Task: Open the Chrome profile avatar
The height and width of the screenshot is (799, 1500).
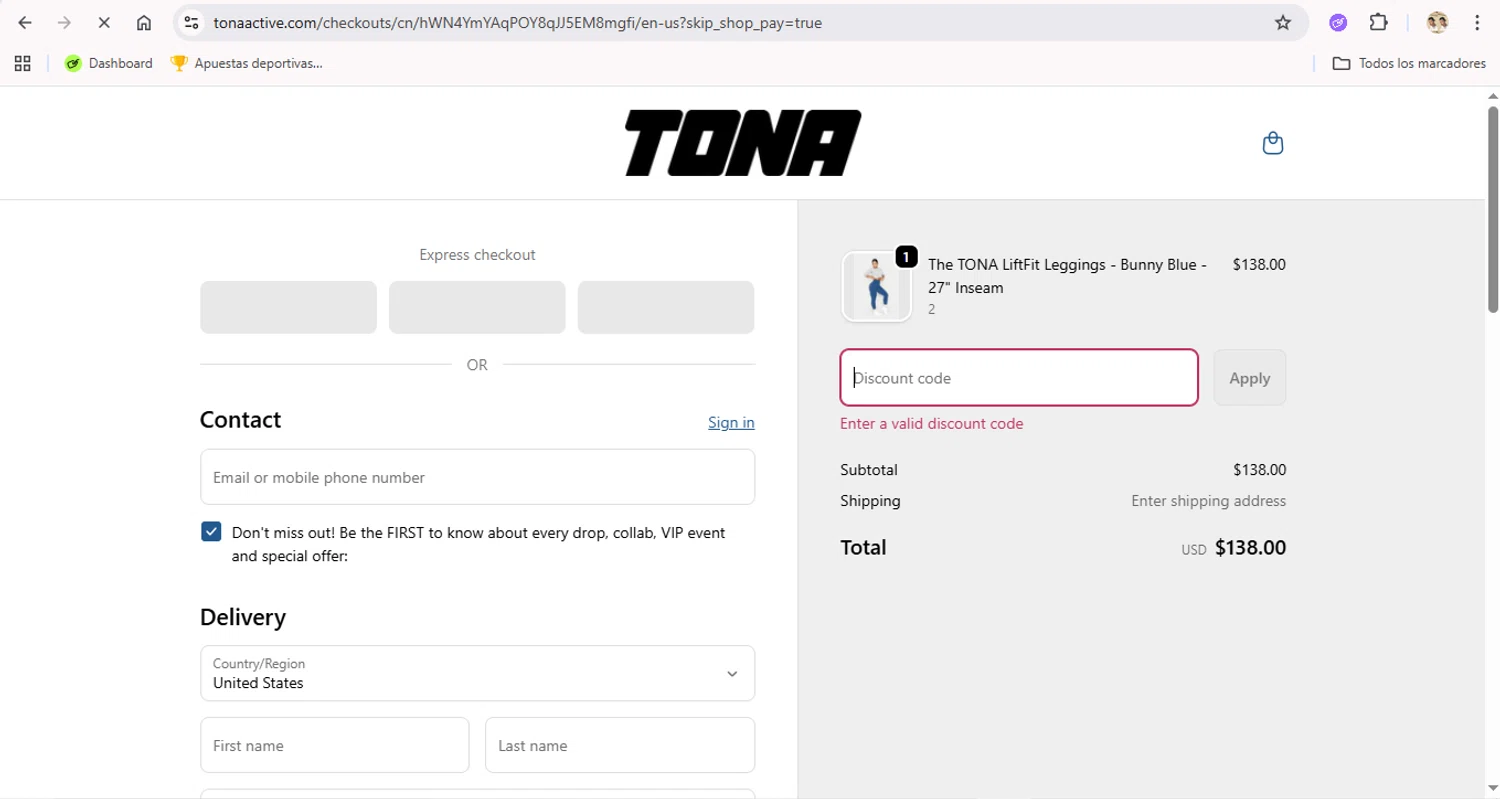Action: click(1437, 23)
